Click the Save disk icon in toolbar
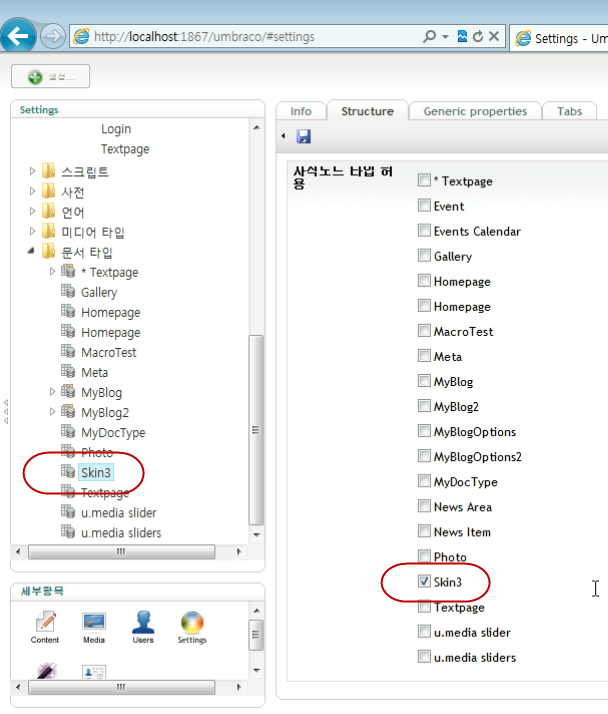Image resolution: width=608 pixels, height=714 pixels. (303, 136)
